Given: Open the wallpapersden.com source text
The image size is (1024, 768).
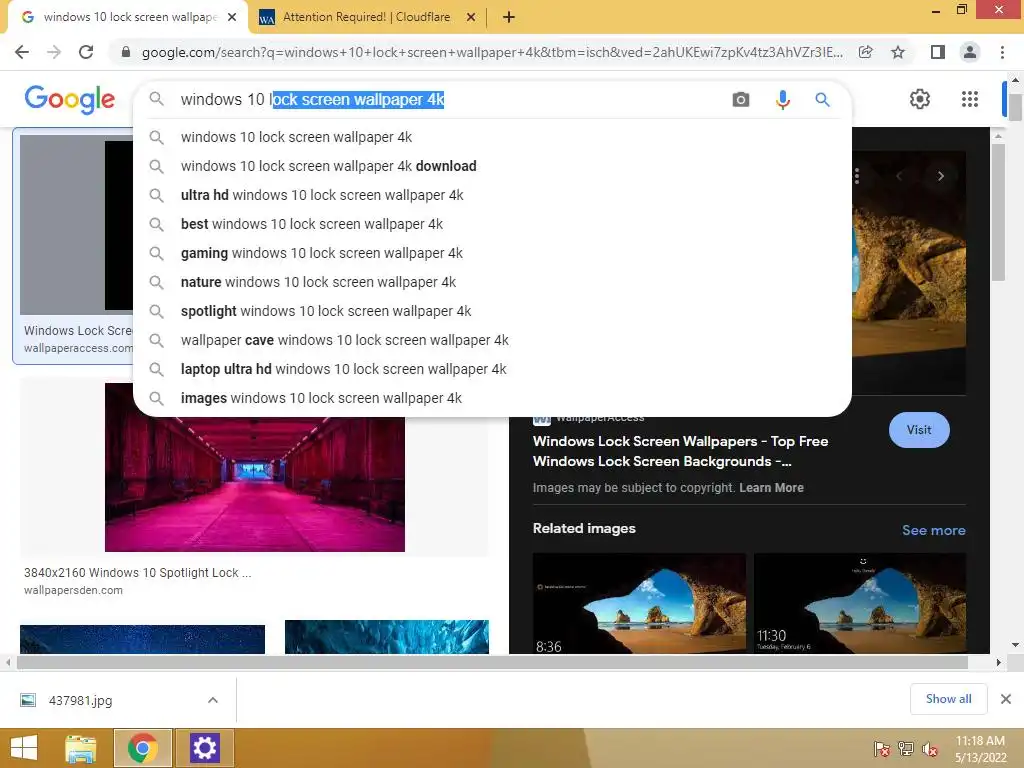Looking at the screenshot, I should pyautogui.click(x=73, y=590).
